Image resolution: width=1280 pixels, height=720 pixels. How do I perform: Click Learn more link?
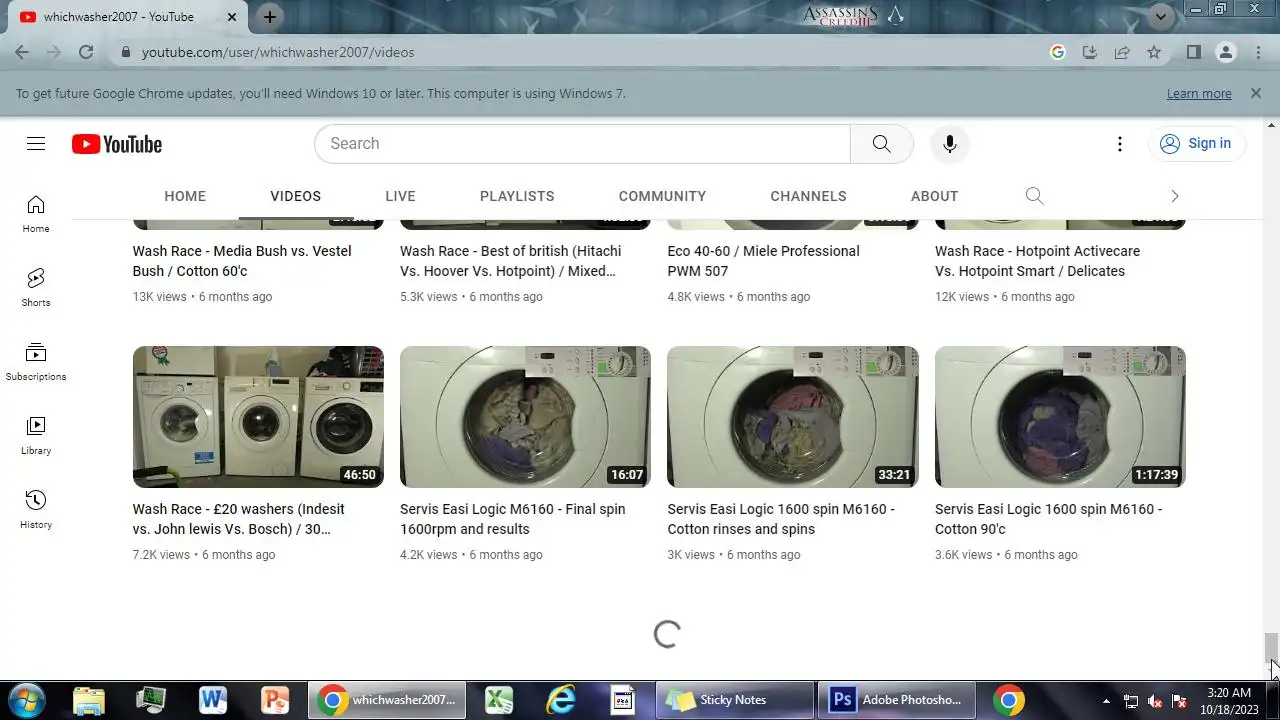tap(1199, 93)
